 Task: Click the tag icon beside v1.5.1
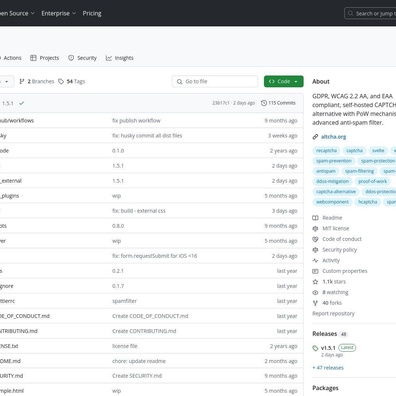pyautogui.click(x=315, y=348)
